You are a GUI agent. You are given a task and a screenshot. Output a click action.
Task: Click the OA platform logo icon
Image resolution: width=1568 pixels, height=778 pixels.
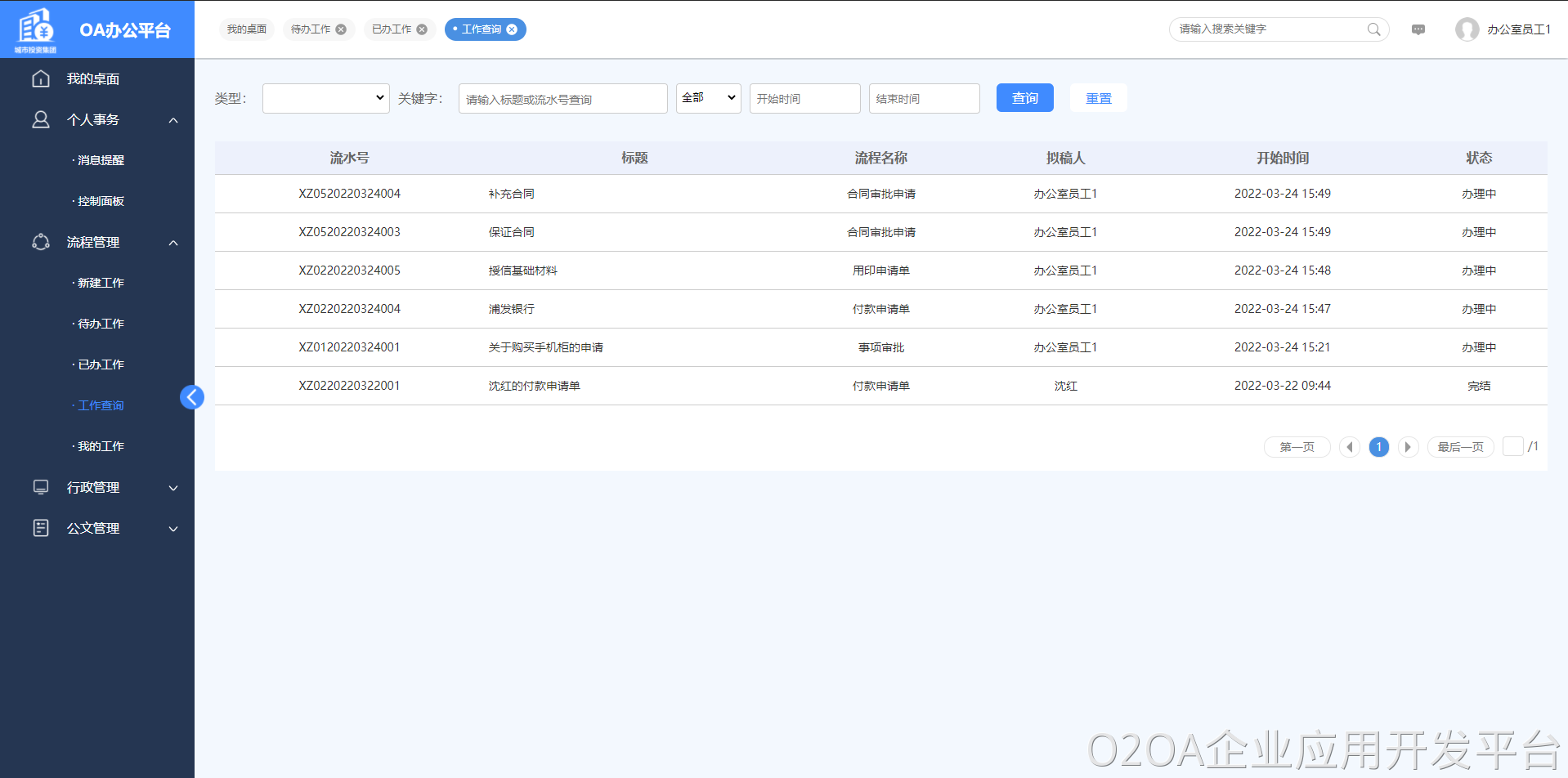coord(36,28)
